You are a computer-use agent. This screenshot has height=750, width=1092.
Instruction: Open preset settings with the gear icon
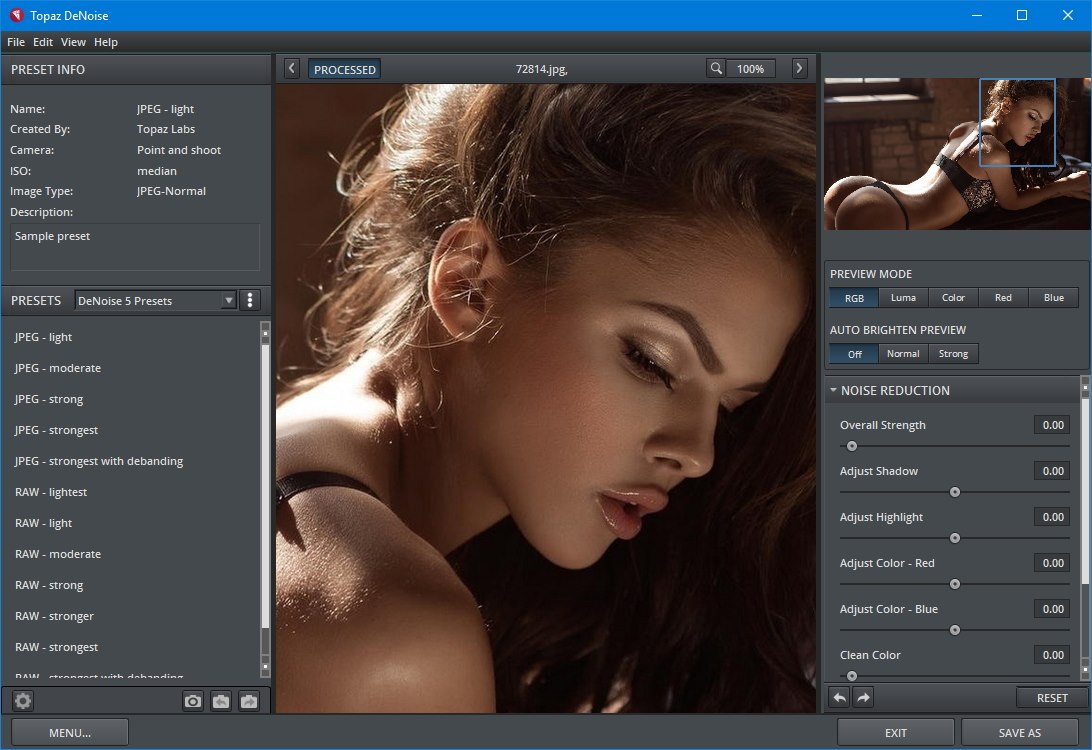(x=23, y=701)
